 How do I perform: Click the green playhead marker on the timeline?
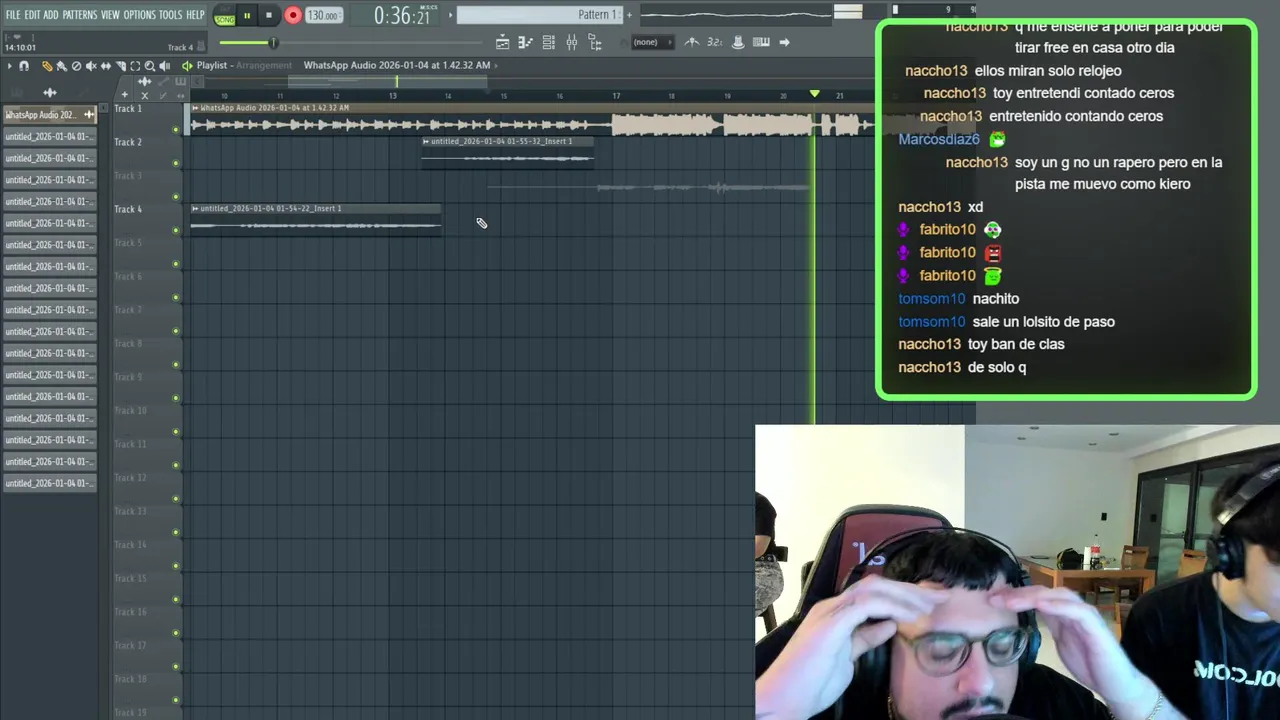click(x=814, y=94)
